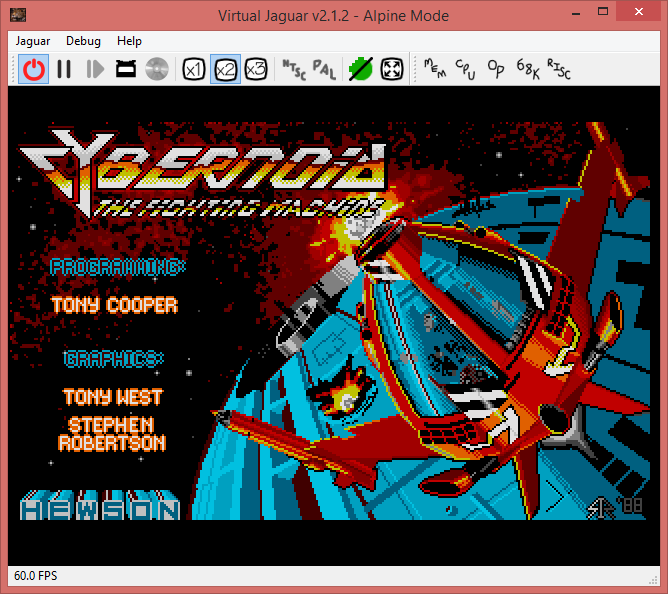
Task: Open the cartridge insert icon
Action: coord(126,69)
